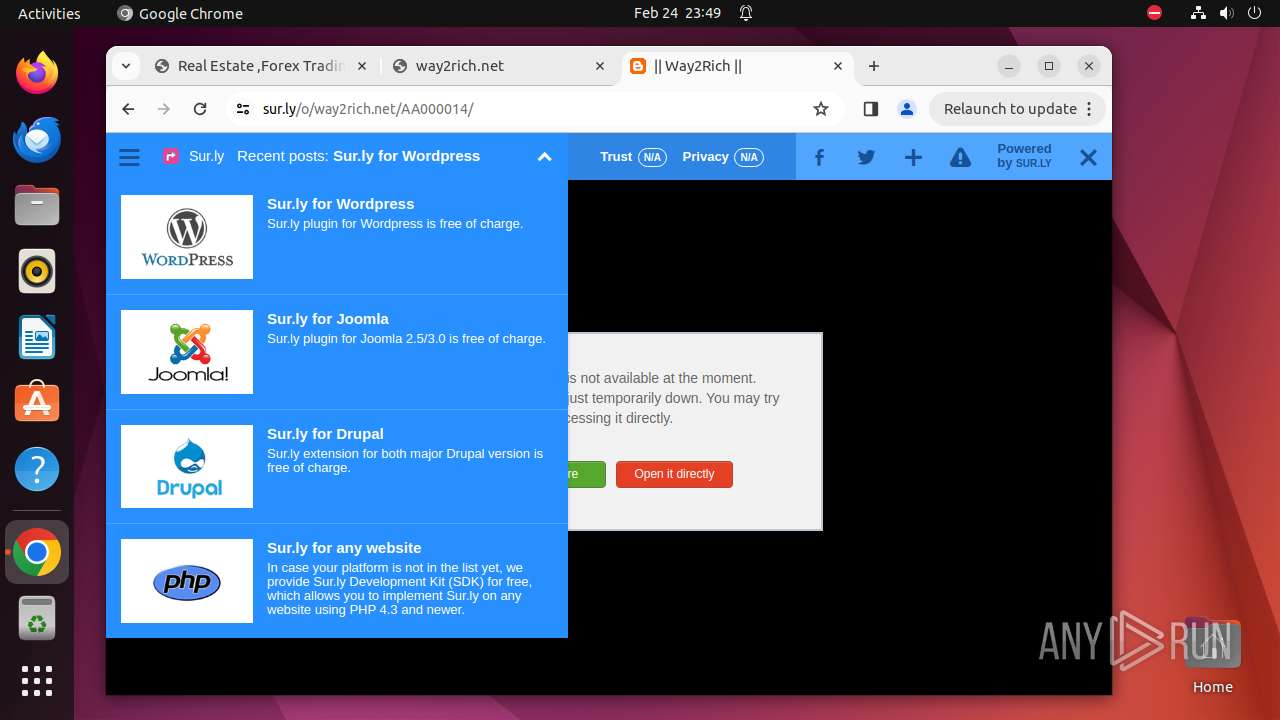Open Joomla logo thumbnail
The image size is (1280, 720).
[187, 352]
